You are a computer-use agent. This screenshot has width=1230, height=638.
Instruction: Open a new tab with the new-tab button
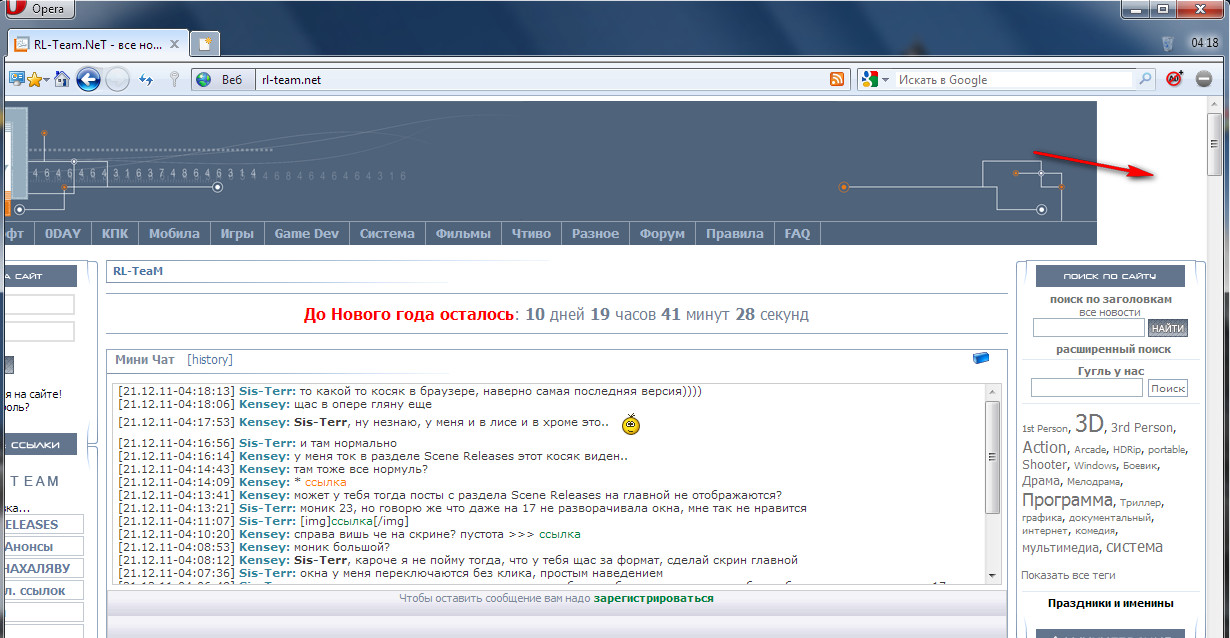point(205,44)
